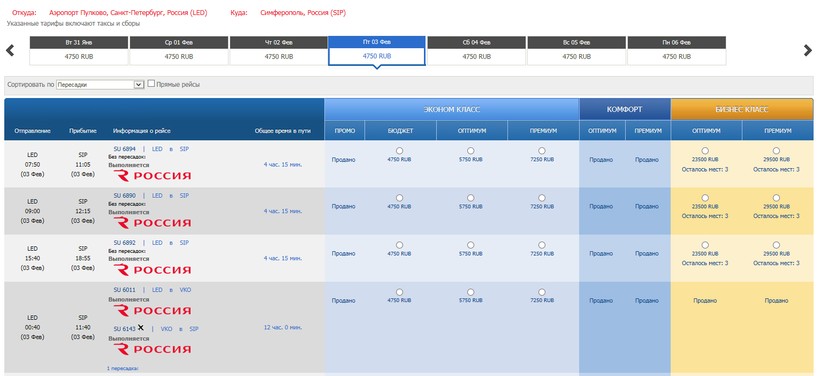This screenshot has width=820, height=376.
Task: Click the previous dates left arrow
Action: [10, 50]
